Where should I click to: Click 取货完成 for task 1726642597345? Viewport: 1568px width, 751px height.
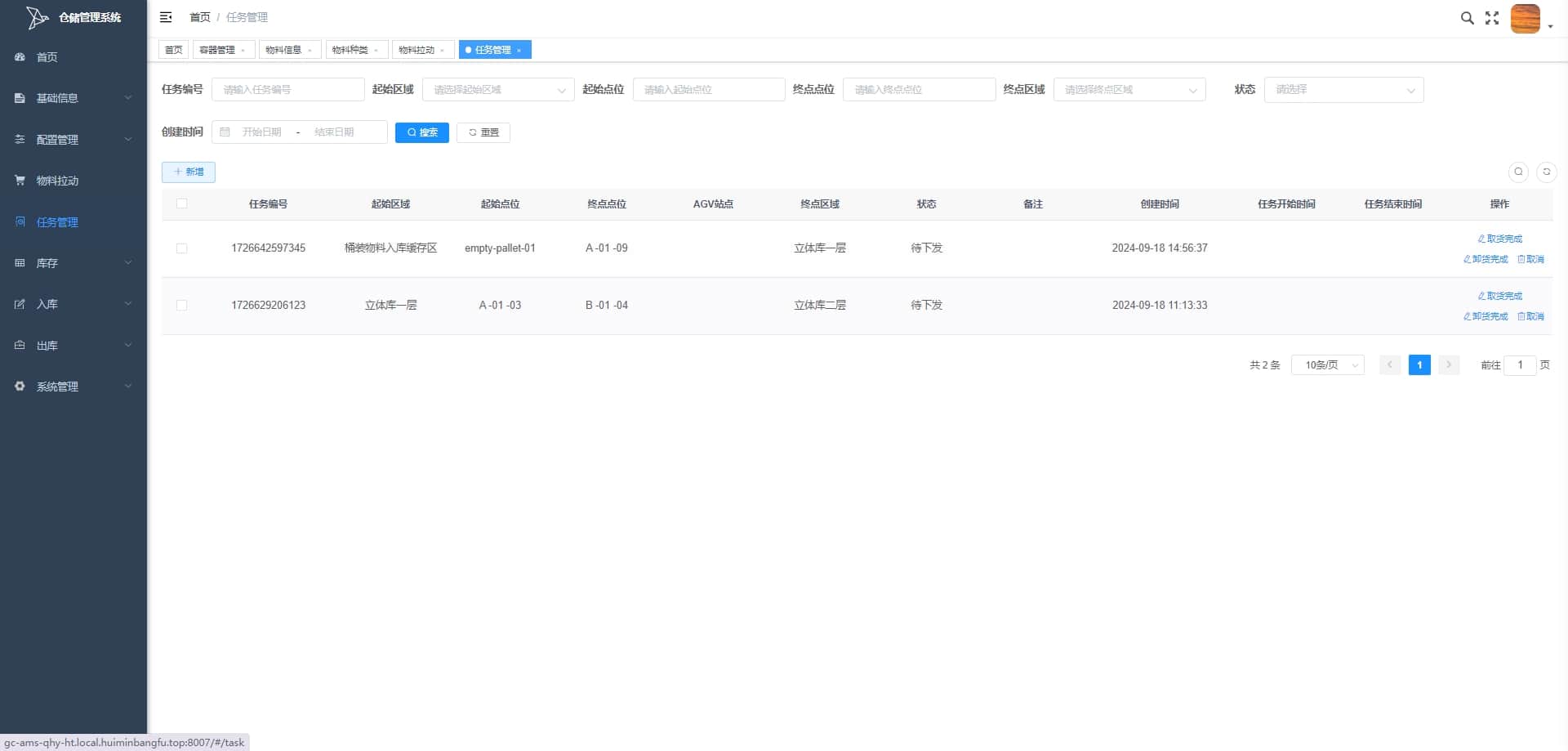coord(1500,239)
